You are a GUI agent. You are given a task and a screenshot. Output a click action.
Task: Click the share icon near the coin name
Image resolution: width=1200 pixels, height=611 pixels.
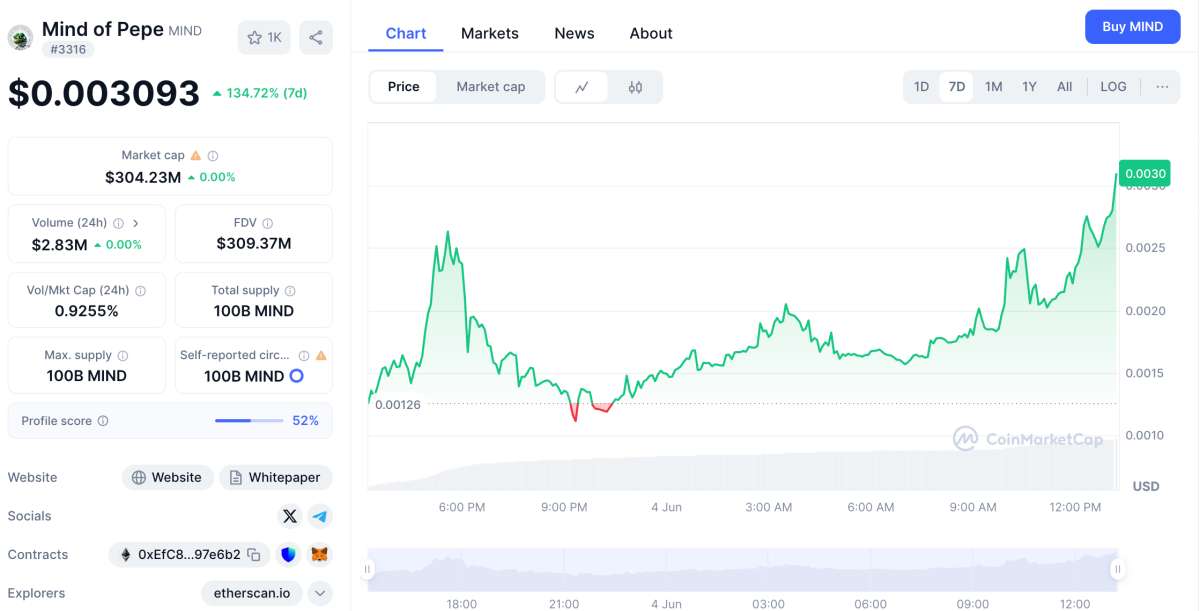coord(316,38)
